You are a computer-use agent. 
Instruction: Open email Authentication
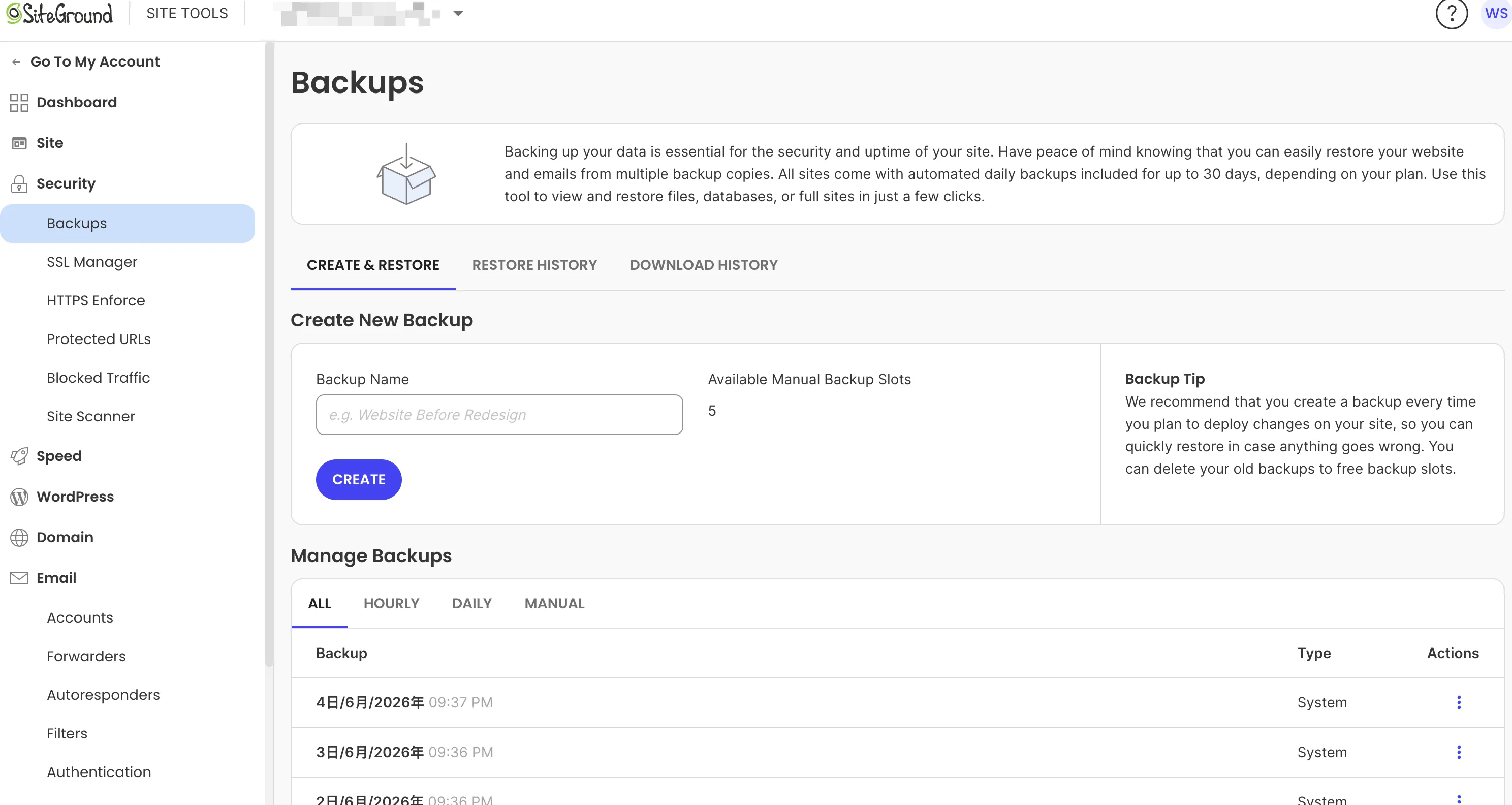point(99,772)
